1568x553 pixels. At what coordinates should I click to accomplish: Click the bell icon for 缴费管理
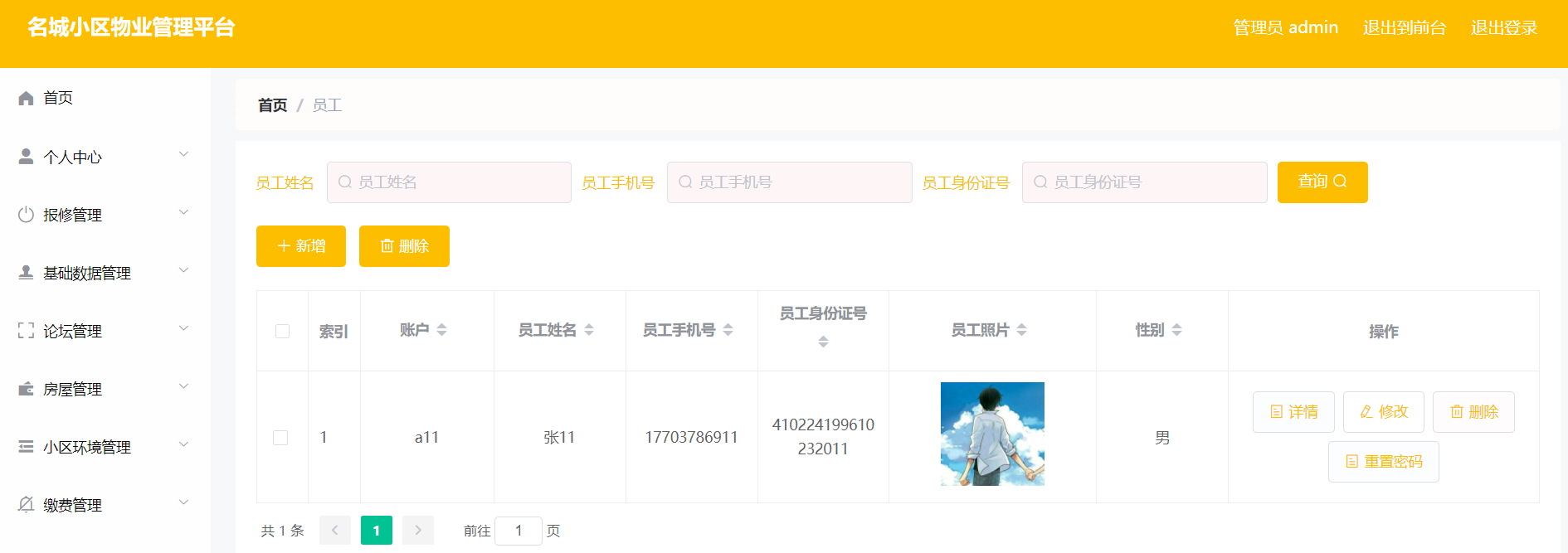(26, 504)
